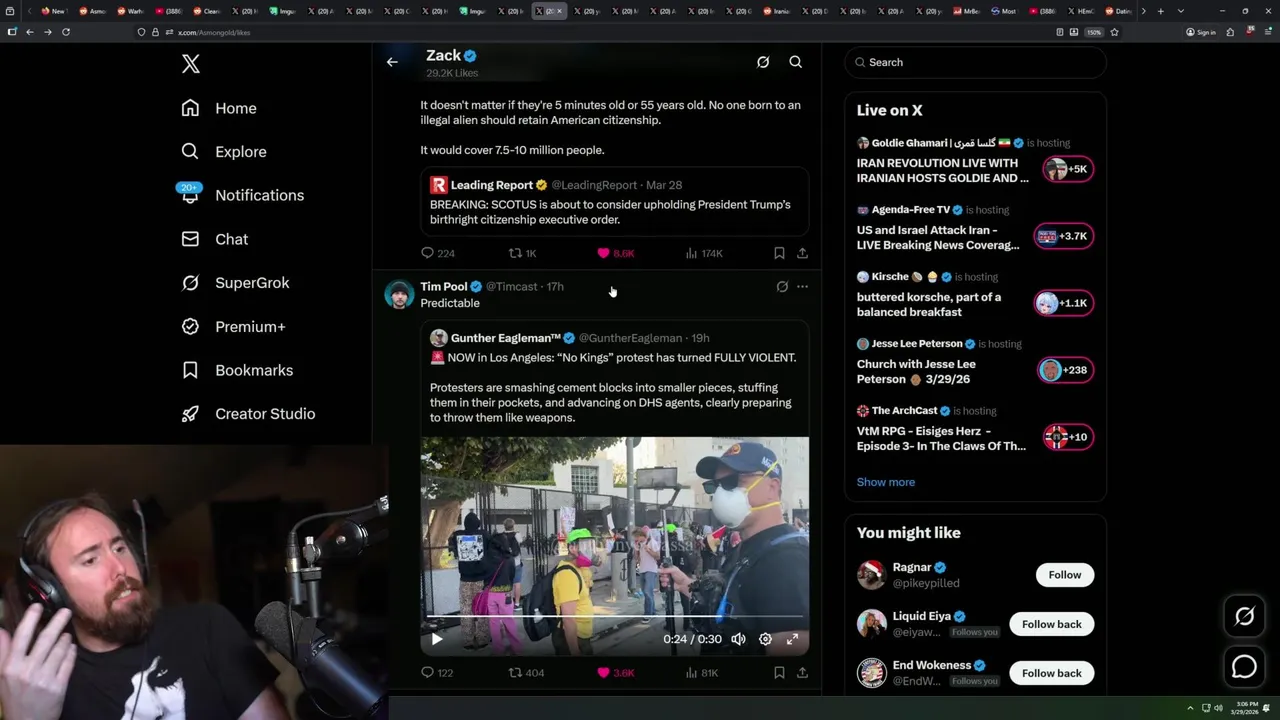The width and height of the screenshot is (1280, 720).
Task: Enter fullscreen on the video
Action: click(792, 639)
